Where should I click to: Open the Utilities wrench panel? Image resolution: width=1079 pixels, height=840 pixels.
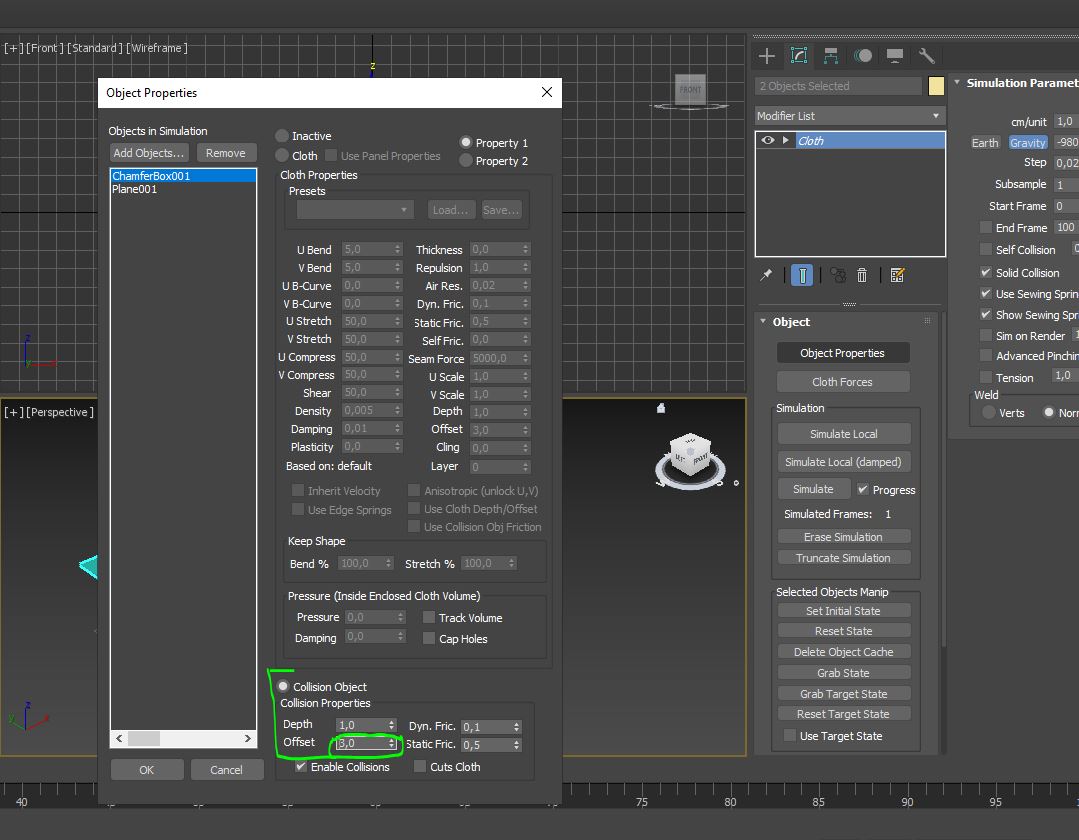click(x=927, y=56)
